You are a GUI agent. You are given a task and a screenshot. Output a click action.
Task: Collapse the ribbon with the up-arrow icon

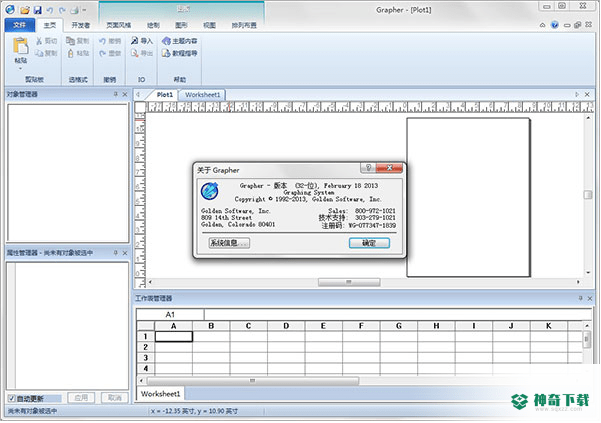point(542,25)
